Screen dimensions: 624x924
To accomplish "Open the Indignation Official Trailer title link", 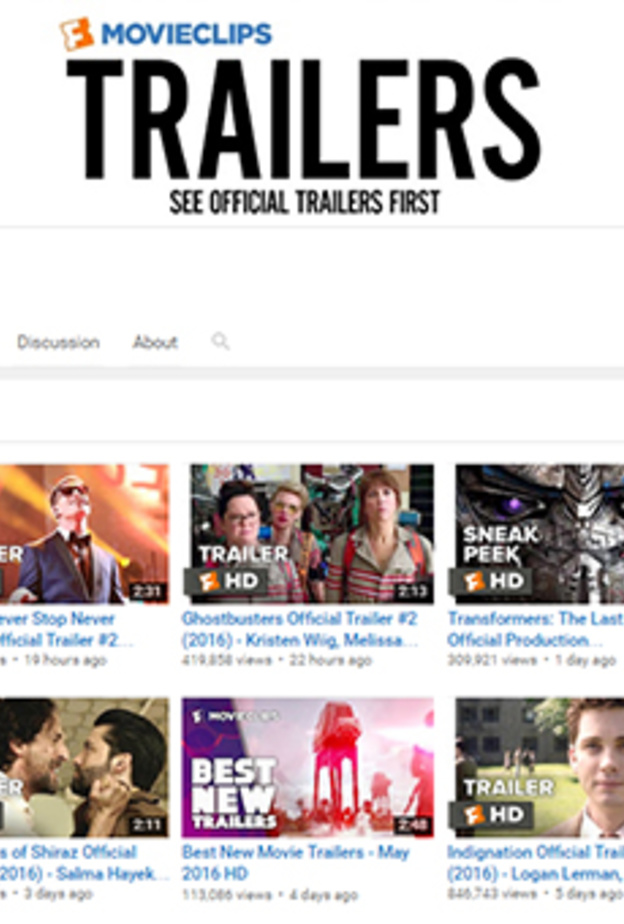I will [x=535, y=862].
